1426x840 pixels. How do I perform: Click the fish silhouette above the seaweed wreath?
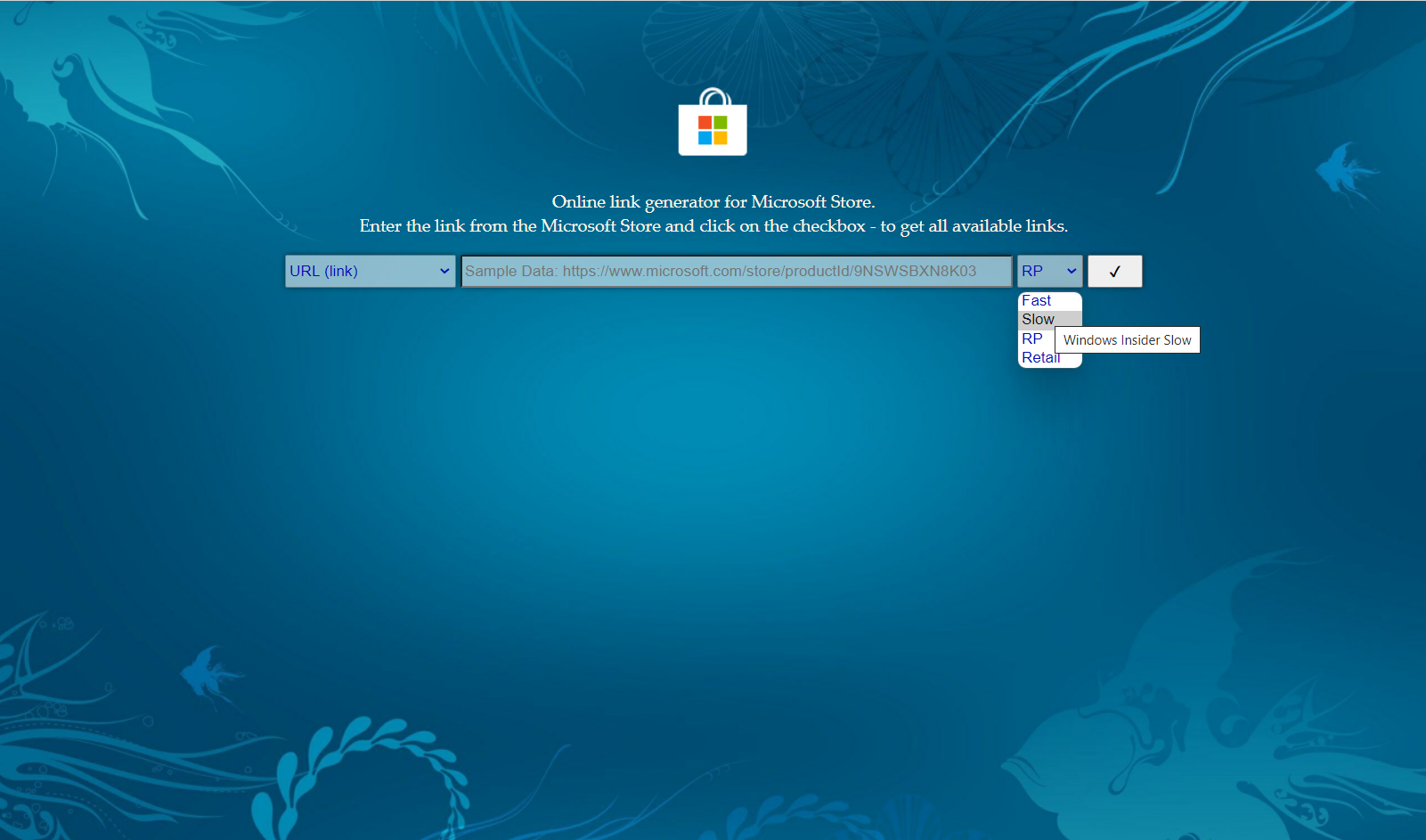210,675
